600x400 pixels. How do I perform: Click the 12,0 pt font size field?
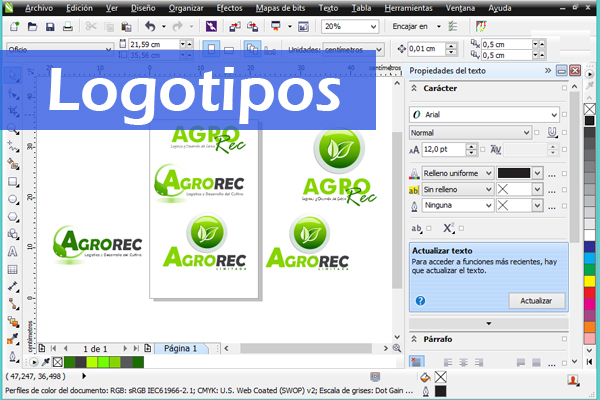coord(443,149)
